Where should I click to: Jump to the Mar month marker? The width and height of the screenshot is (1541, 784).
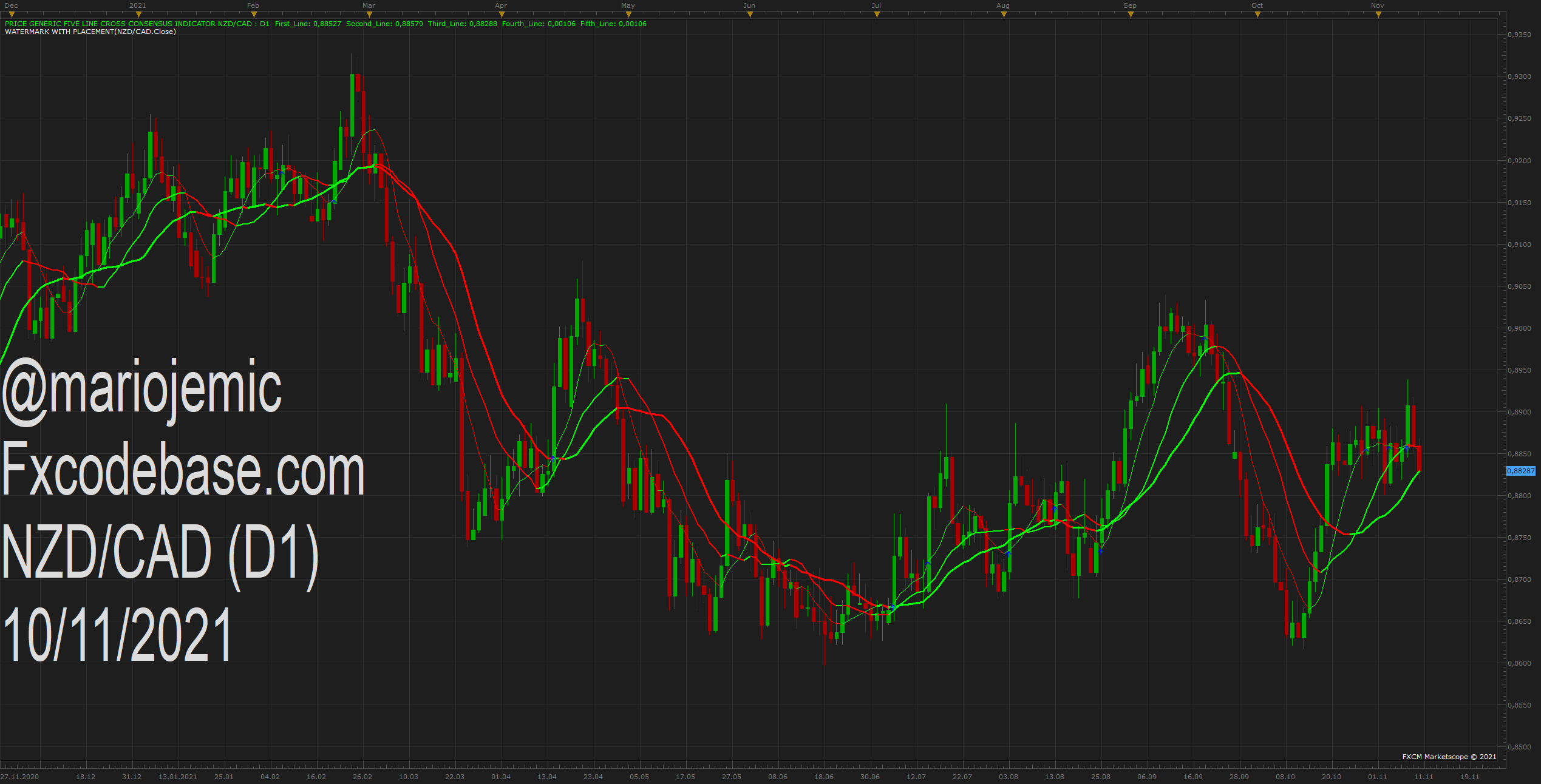(x=369, y=15)
